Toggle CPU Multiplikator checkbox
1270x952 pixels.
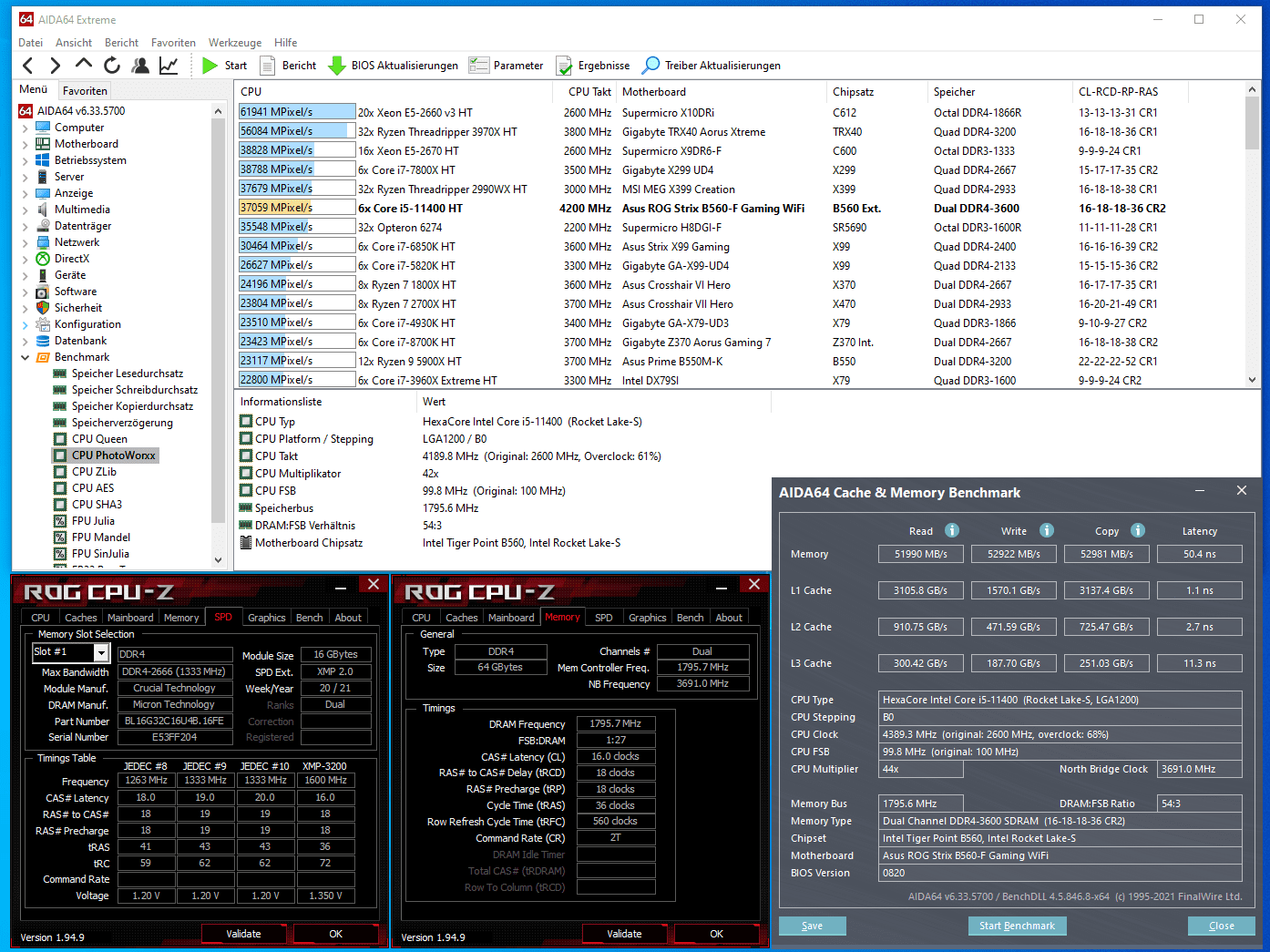pos(246,474)
